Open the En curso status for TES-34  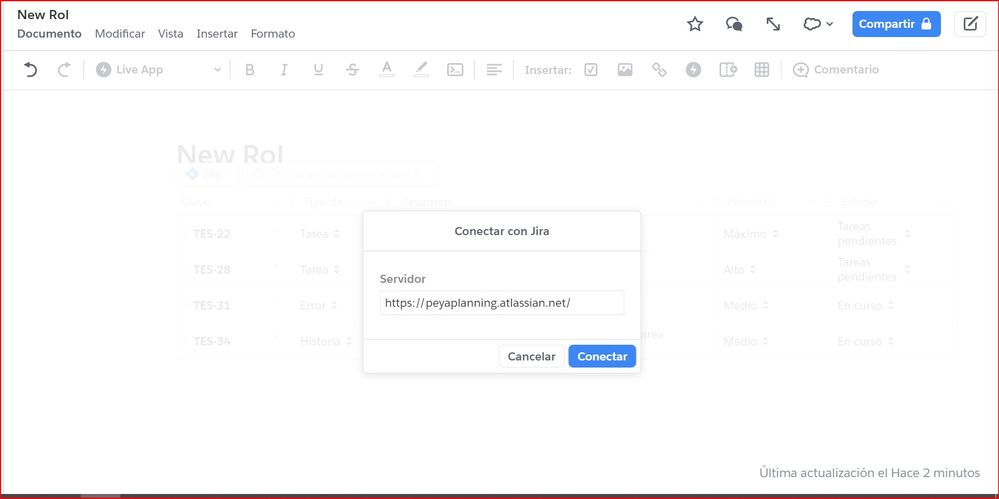(866, 341)
